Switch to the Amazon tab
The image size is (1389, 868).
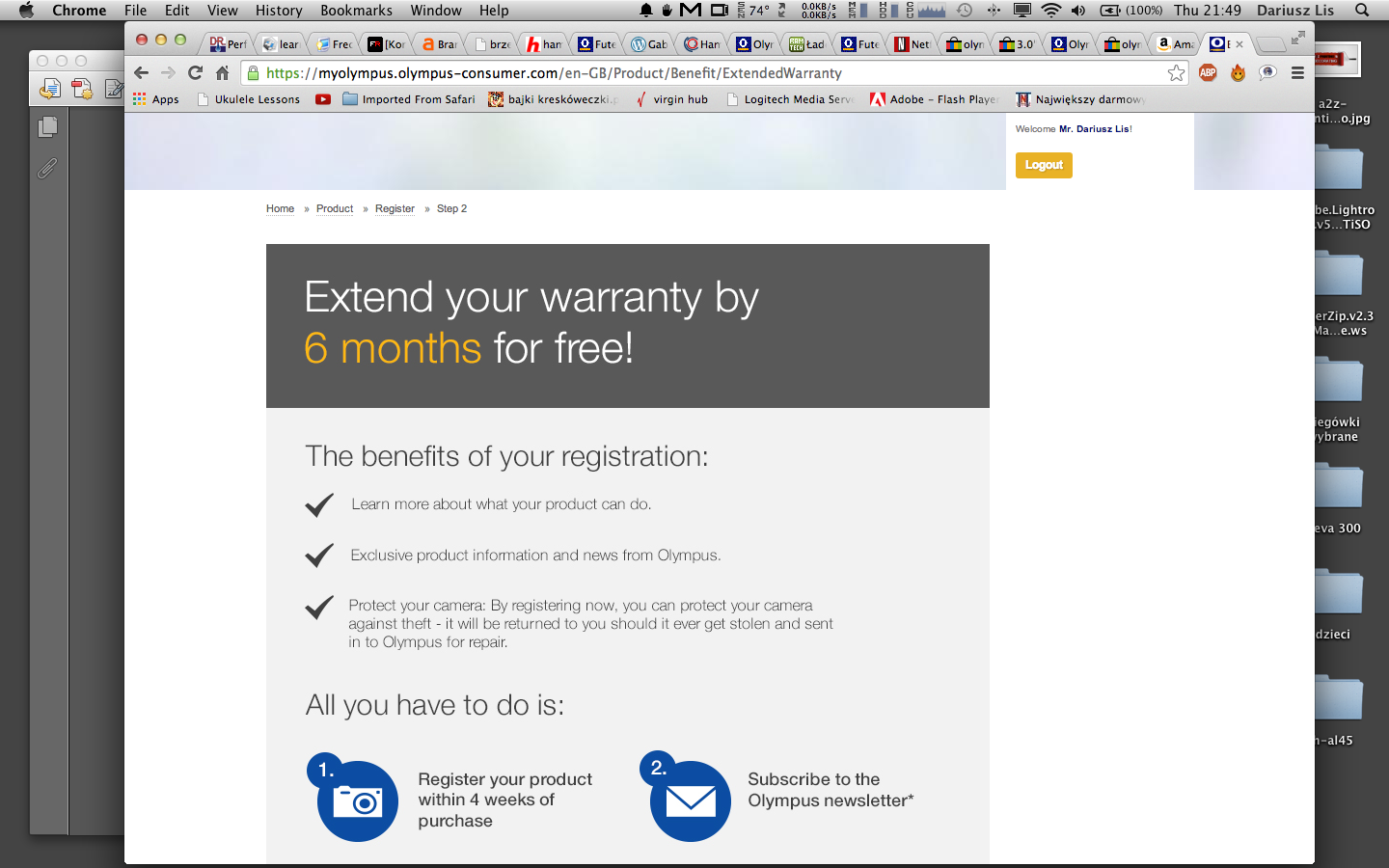pyautogui.click(x=1175, y=44)
